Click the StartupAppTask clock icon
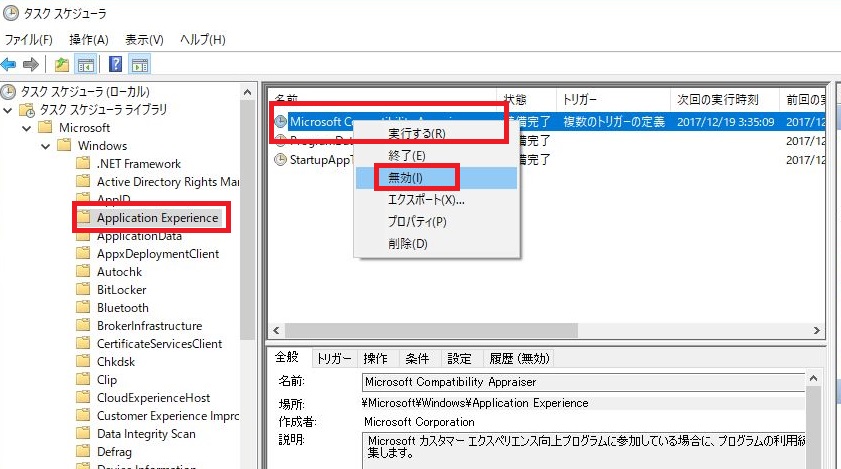Screen dimensions: 841x469 click(x=281, y=159)
